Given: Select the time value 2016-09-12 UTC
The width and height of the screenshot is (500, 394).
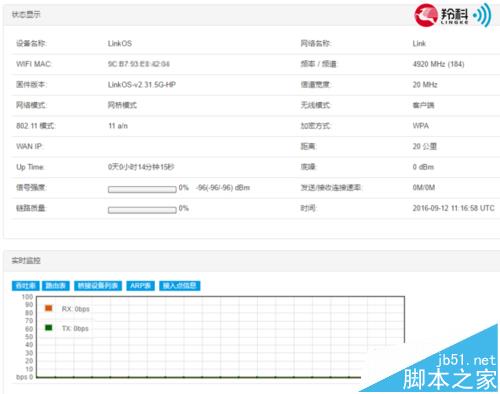Looking at the screenshot, I should click(x=453, y=208).
